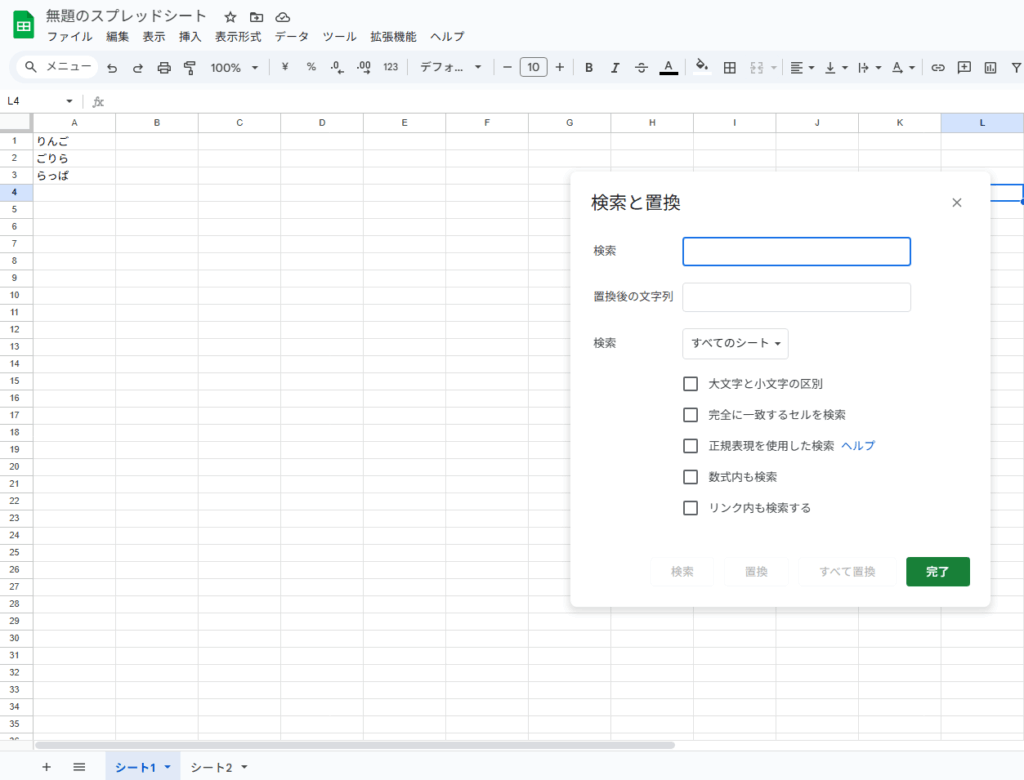Star this spreadsheet

(x=230, y=17)
